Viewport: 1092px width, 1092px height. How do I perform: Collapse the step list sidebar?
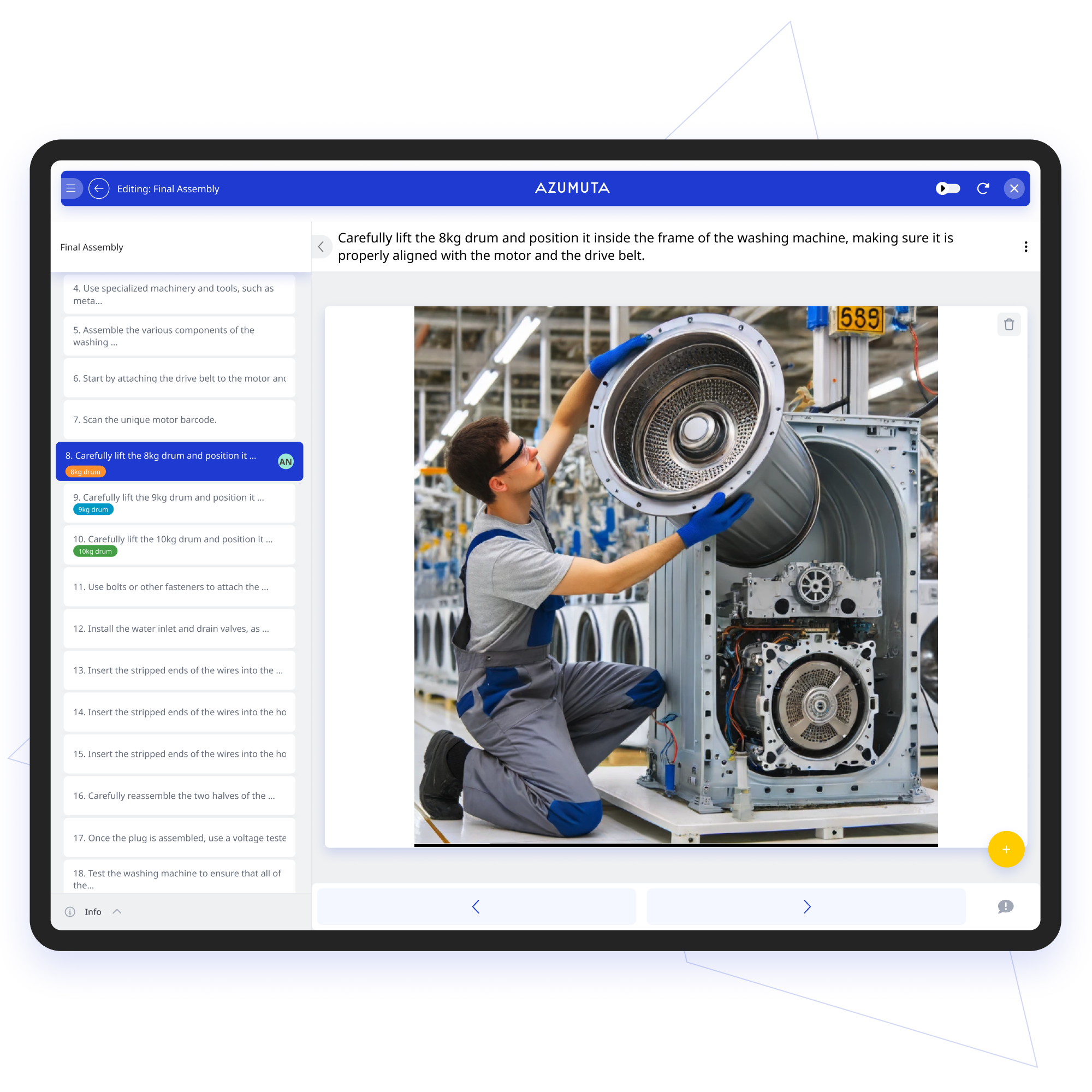(x=321, y=246)
